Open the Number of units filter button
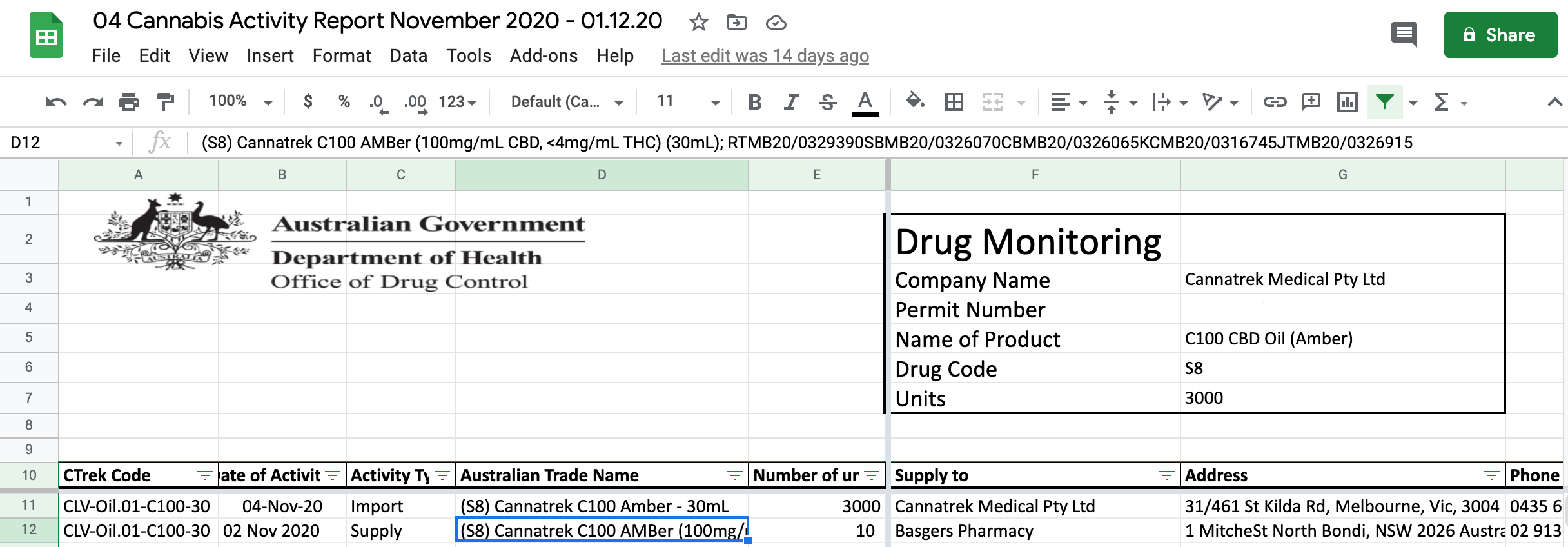The width and height of the screenshot is (1568, 547). point(871,475)
